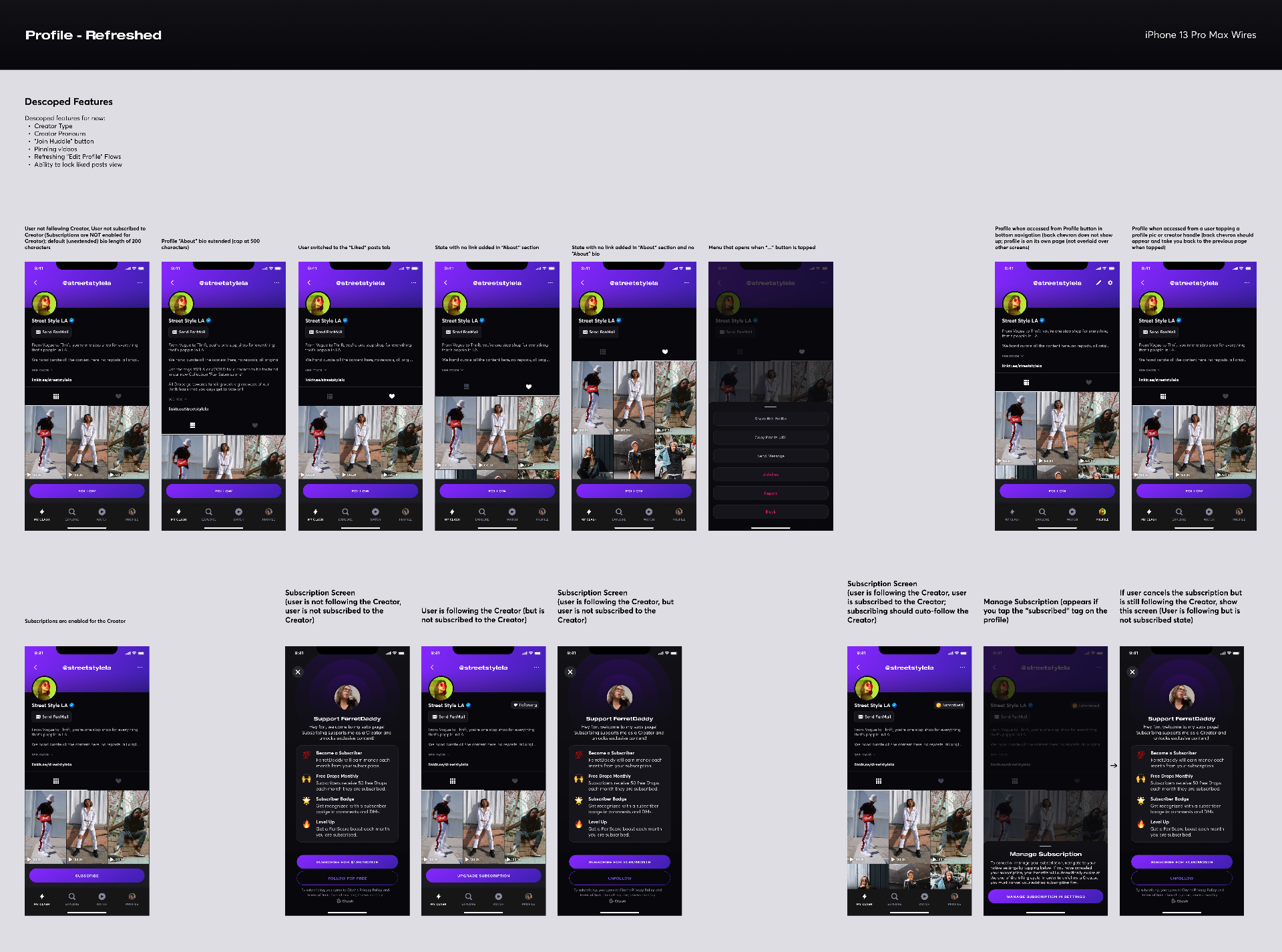
Task: Tap Follow button in edit-pencil mockup
Action: [x=1057, y=491]
